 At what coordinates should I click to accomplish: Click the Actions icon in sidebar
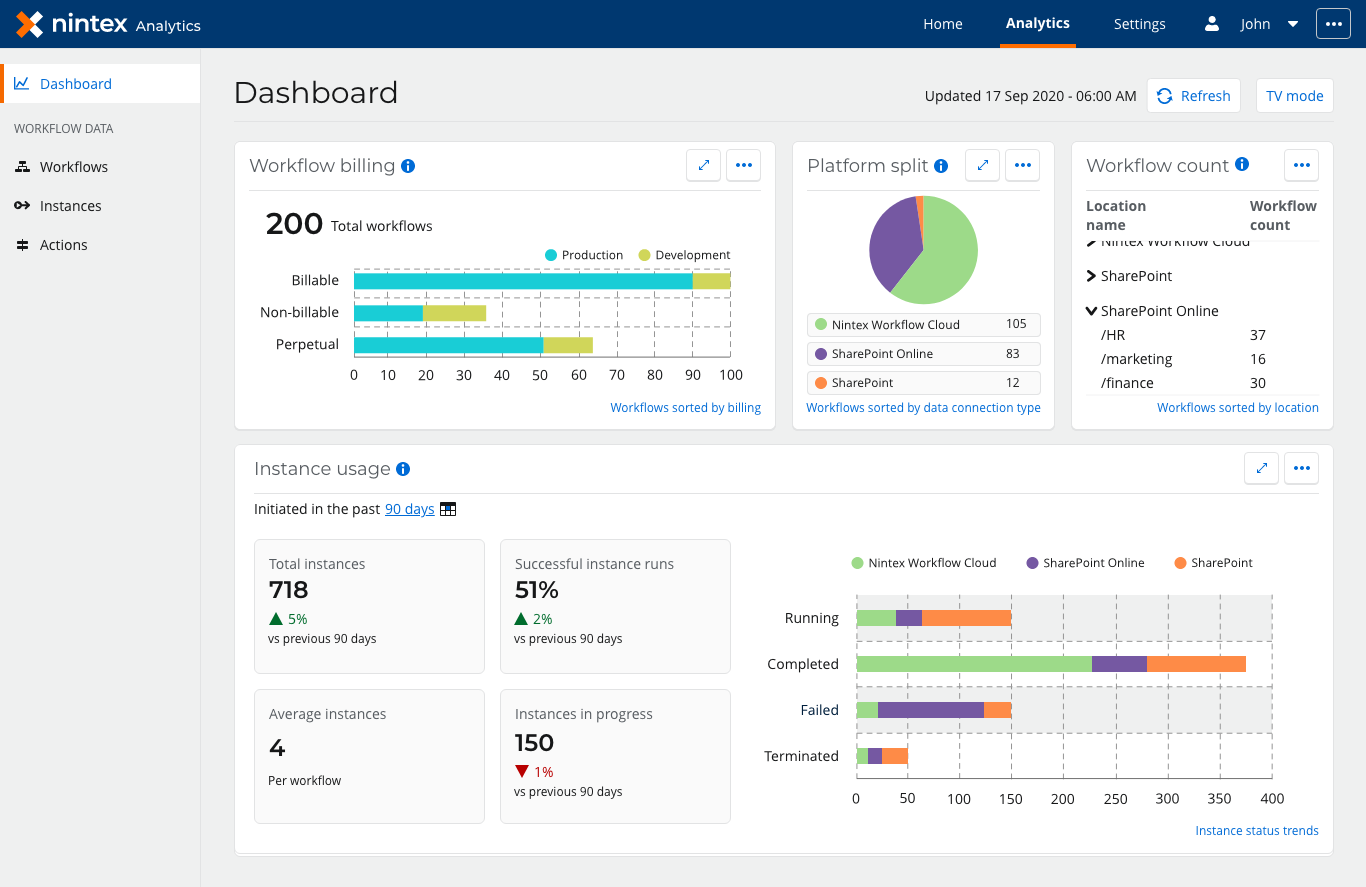[x=22, y=245]
